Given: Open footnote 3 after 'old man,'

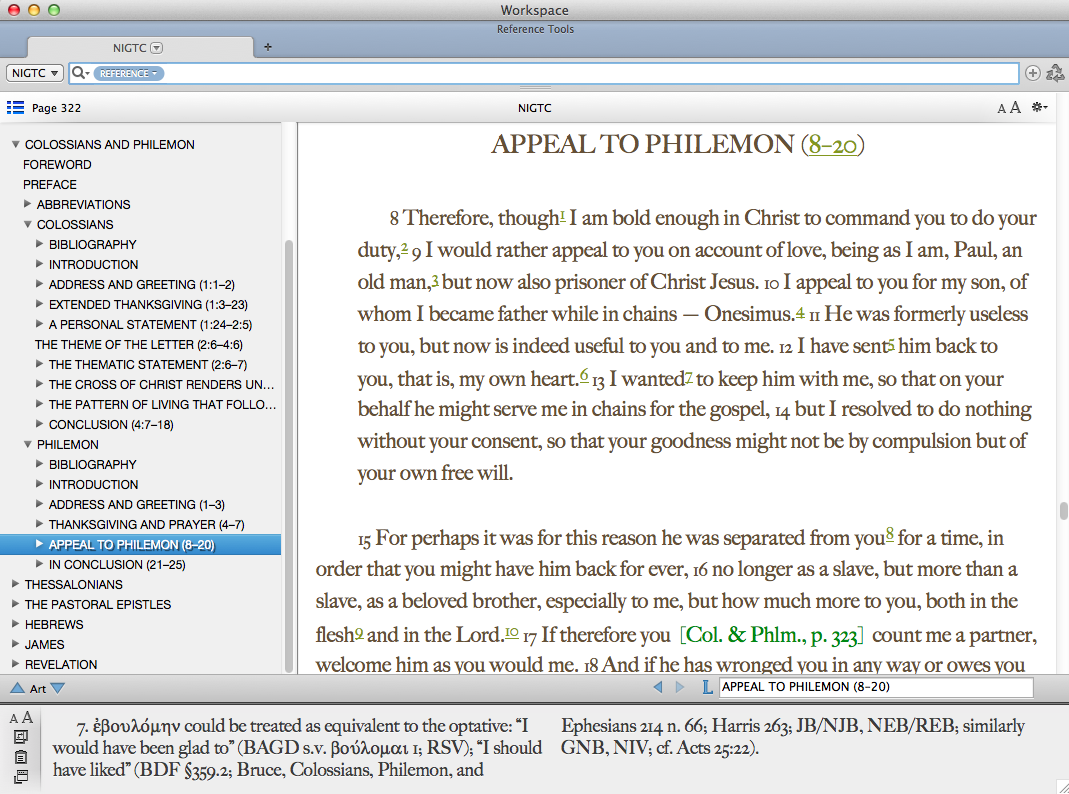Looking at the screenshot, I should point(435,279).
